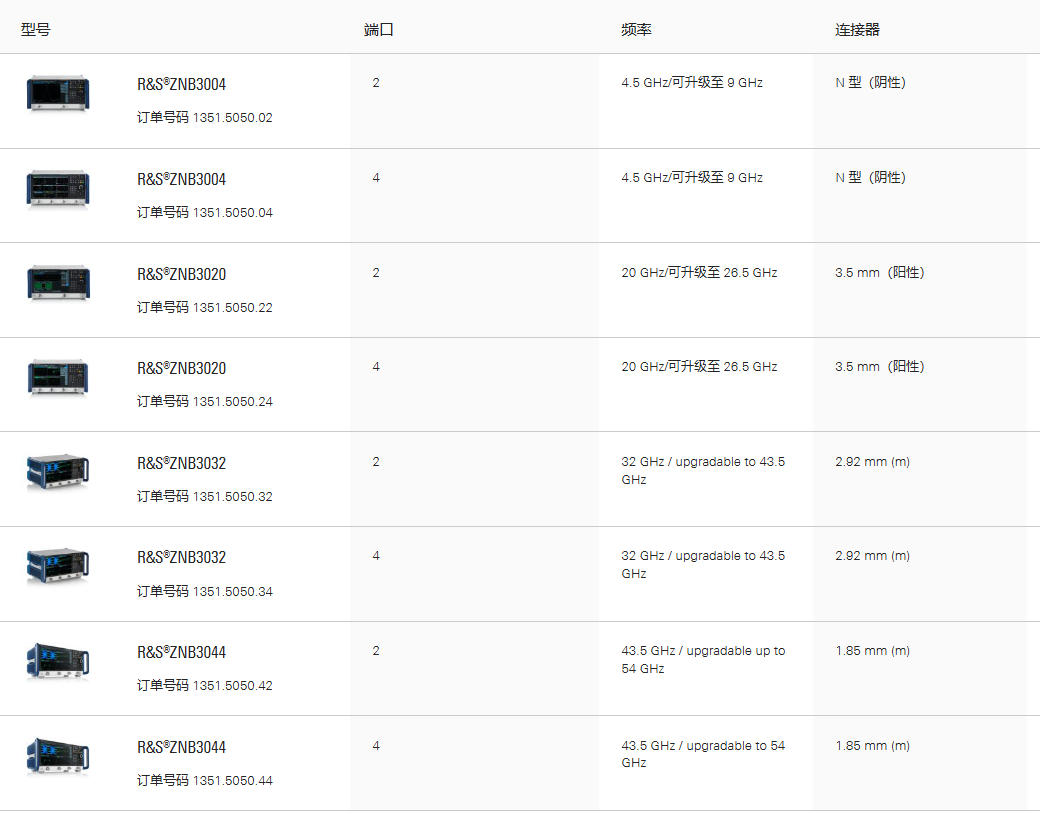The image size is (1040, 816).
Task: Open the product image for order 1351.5050.44
Action: click(x=57, y=756)
